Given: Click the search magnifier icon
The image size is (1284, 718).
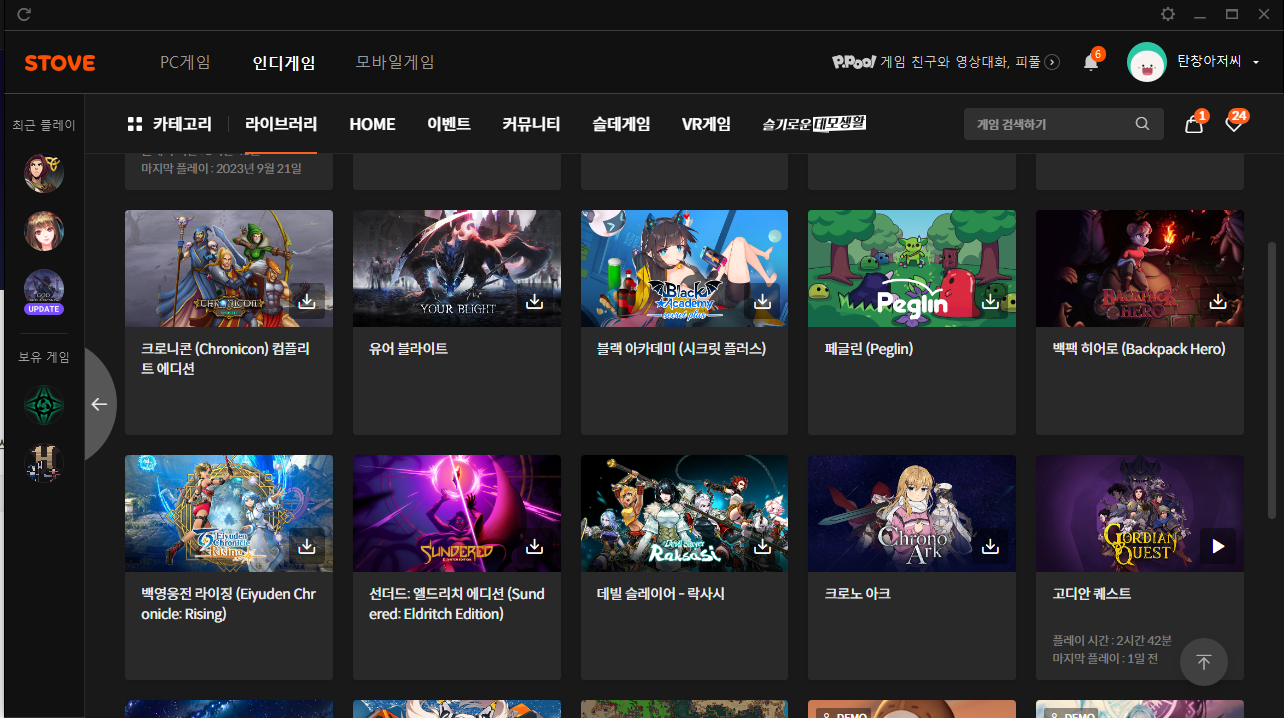Looking at the screenshot, I should 1142,124.
